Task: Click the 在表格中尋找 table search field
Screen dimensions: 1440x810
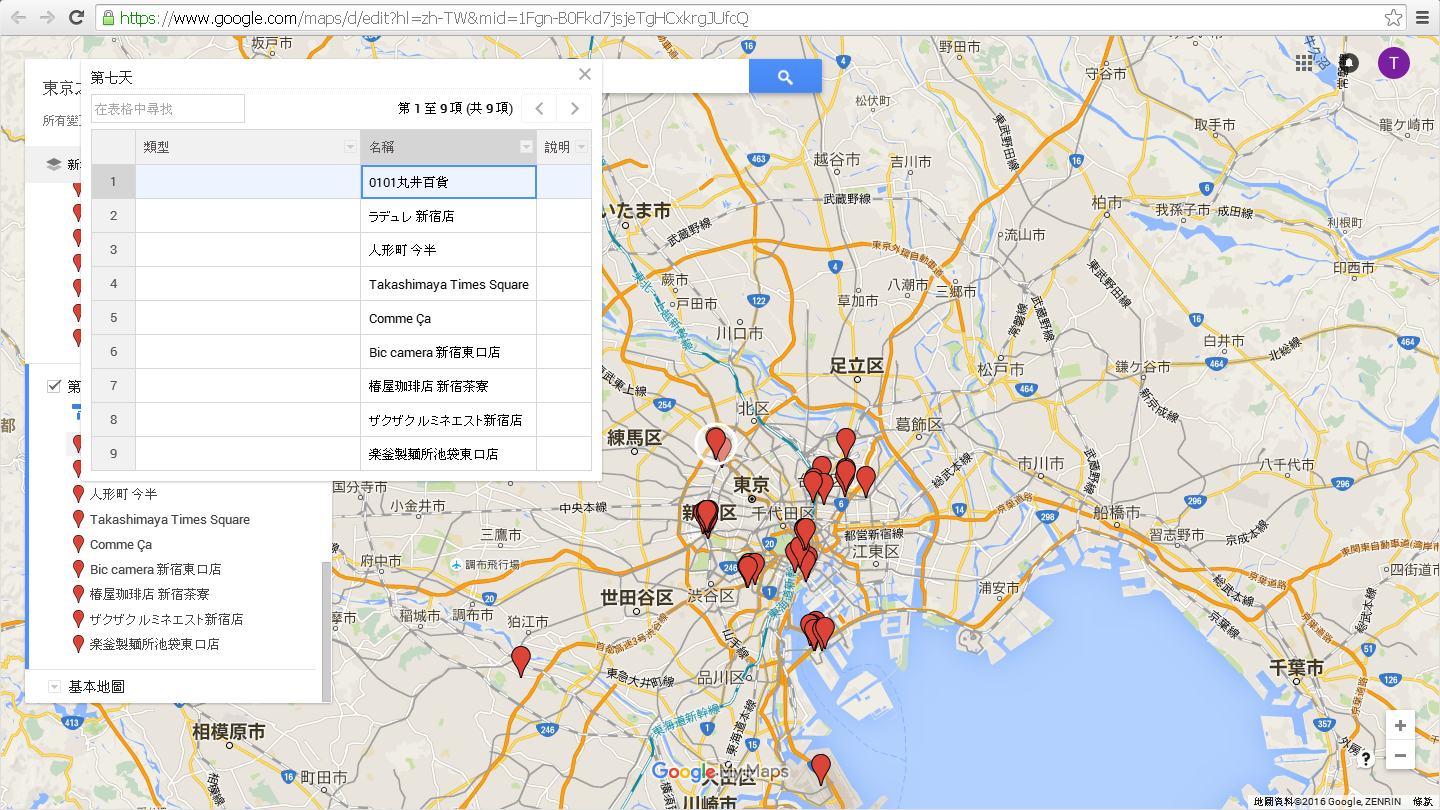Action: [168, 108]
